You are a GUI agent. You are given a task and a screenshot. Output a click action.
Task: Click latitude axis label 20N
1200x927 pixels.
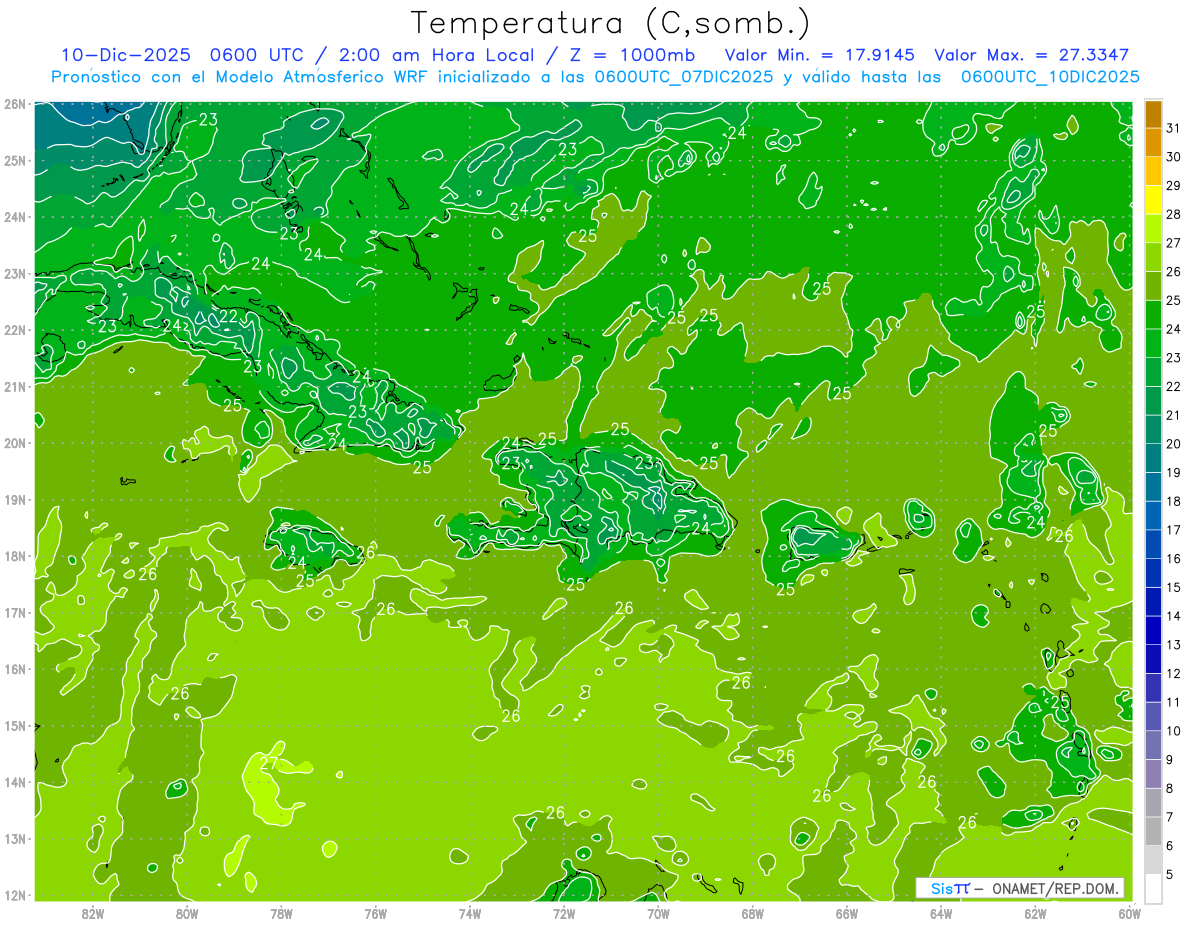coord(14,443)
